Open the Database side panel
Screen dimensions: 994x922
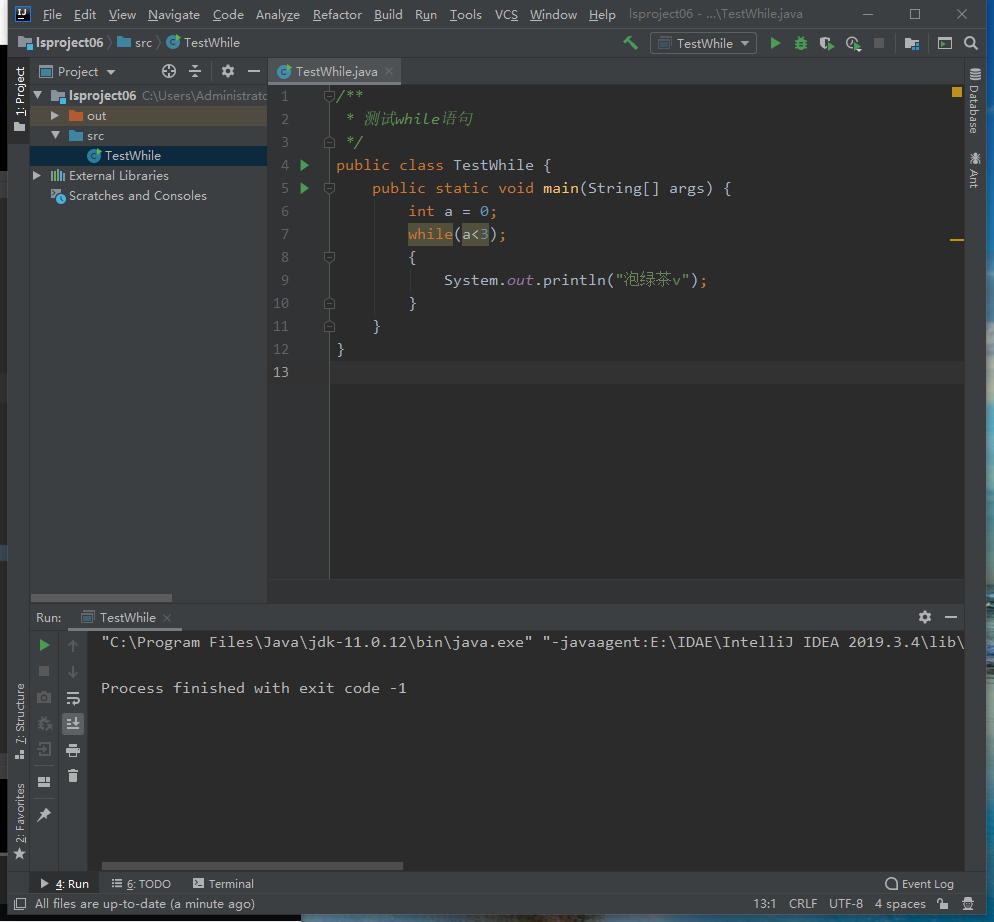pyautogui.click(x=975, y=100)
